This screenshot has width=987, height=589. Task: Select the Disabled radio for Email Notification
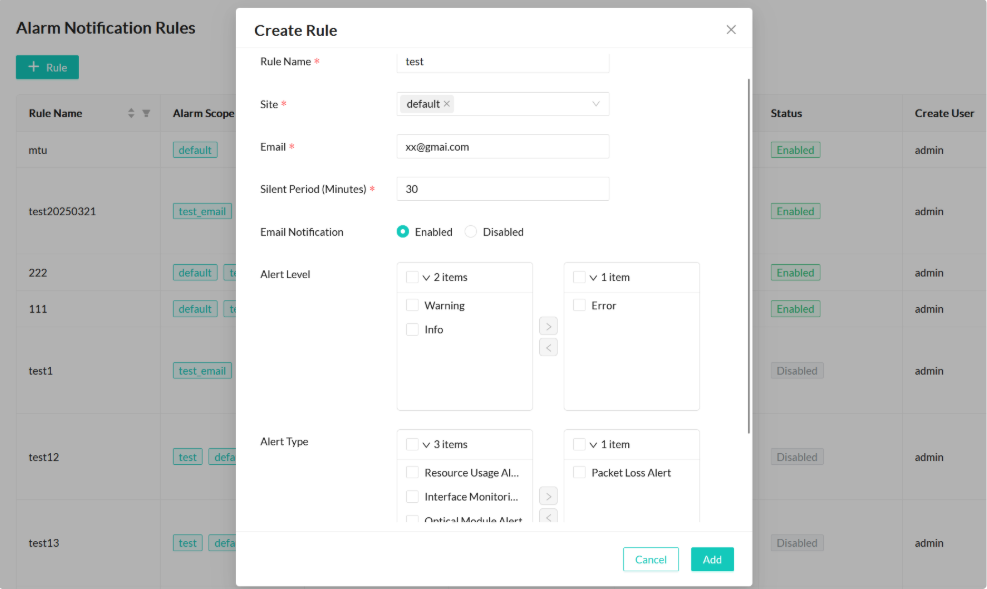tap(471, 232)
